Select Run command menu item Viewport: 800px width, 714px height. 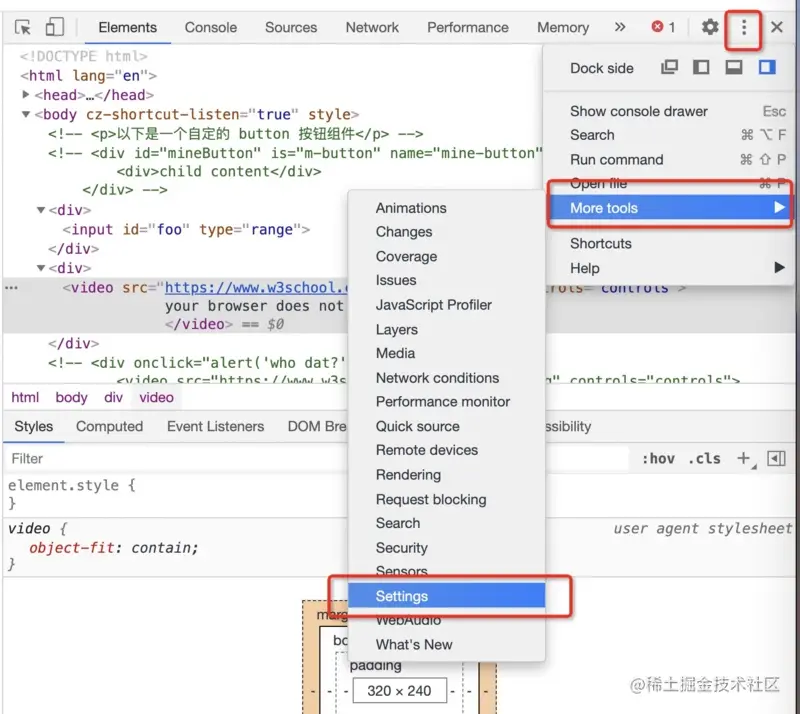[668, 160]
